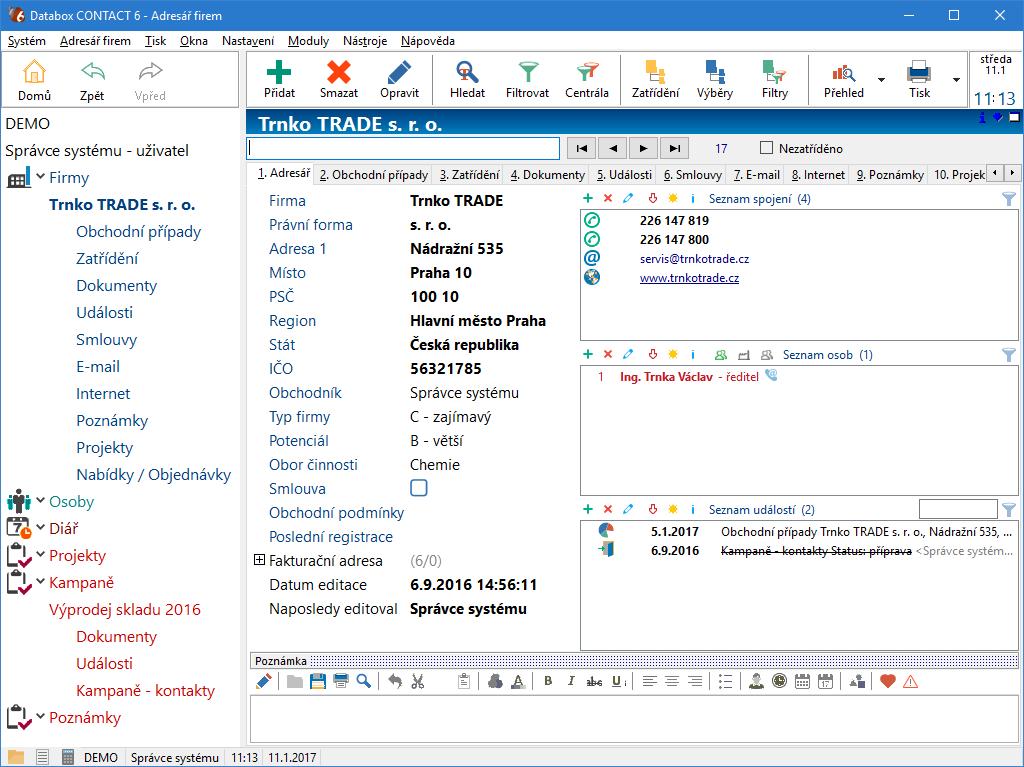Click the filter funnel of Seznam spojení

tap(1008, 199)
